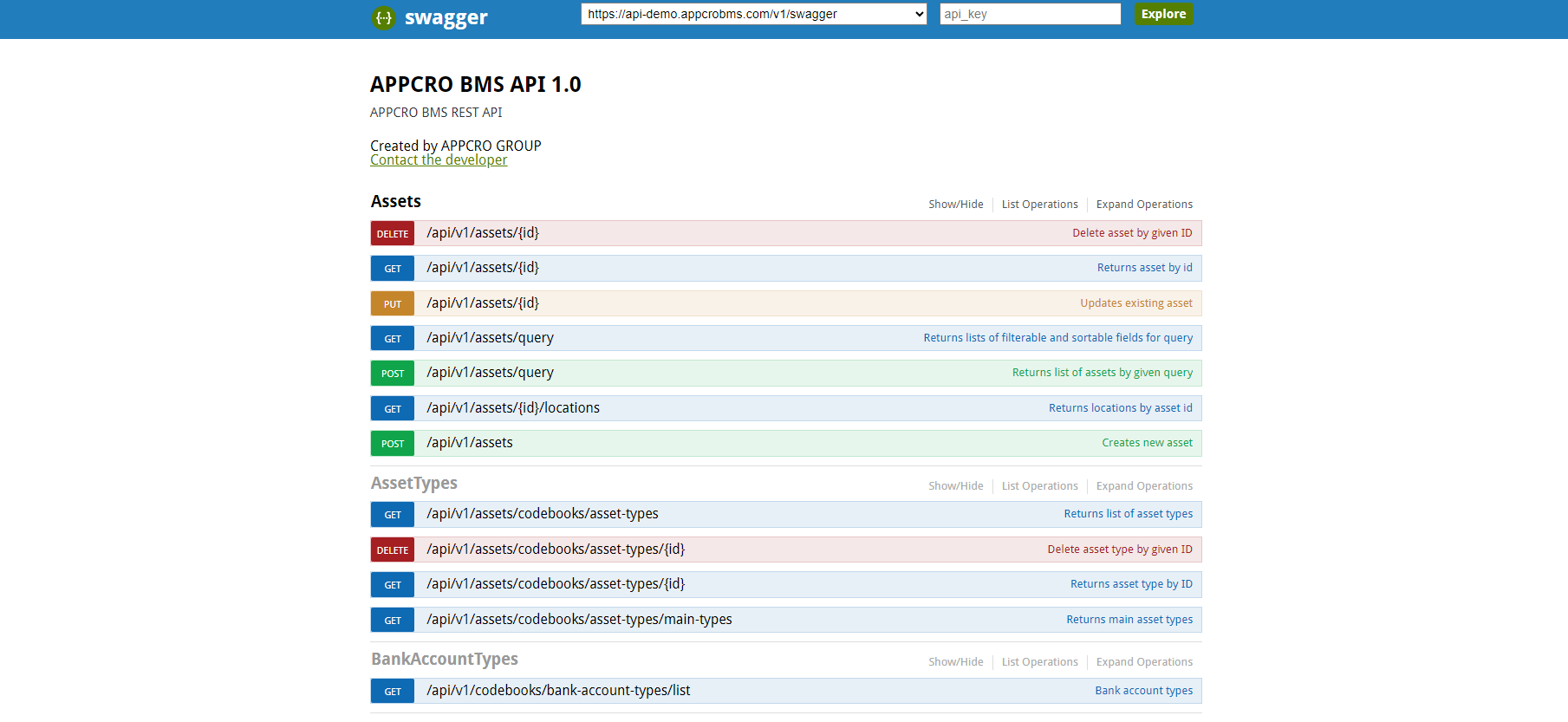Click the path in the PUT assets row
The height and width of the screenshot is (722, 1568).
pos(483,303)
